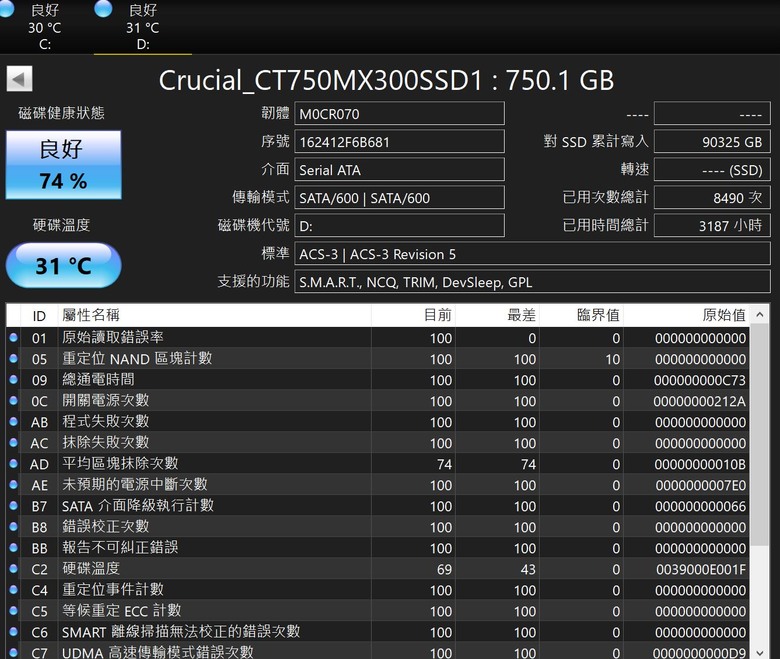This screenshot has height=659, width=780.
Task: Select the SMART 離線掃描無法校正的錯誤次數 row
Action: [x=378, y=632]
